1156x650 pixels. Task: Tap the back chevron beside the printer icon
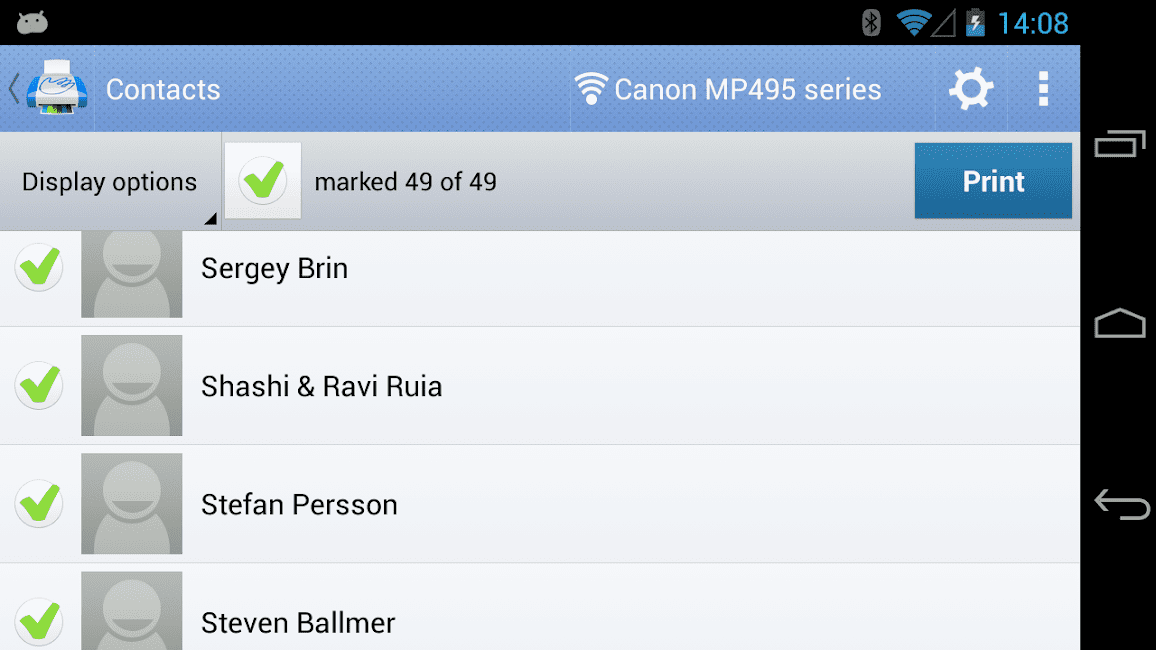click(13, 88)
